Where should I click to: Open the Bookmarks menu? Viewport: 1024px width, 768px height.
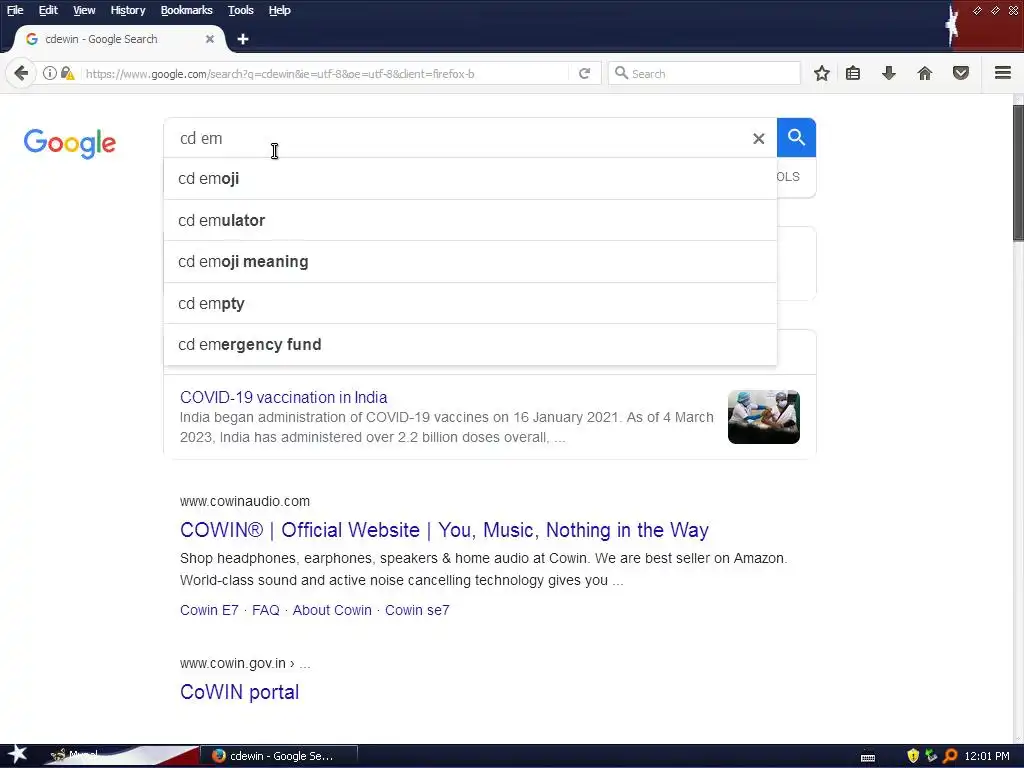pos(187,10)
